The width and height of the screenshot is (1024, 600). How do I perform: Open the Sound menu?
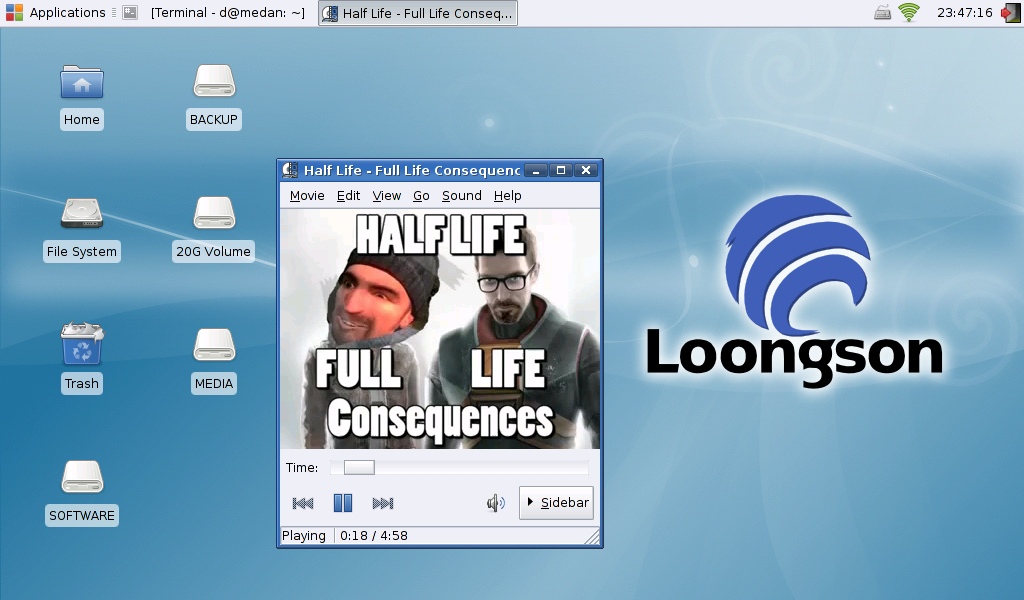coord(462,196)
